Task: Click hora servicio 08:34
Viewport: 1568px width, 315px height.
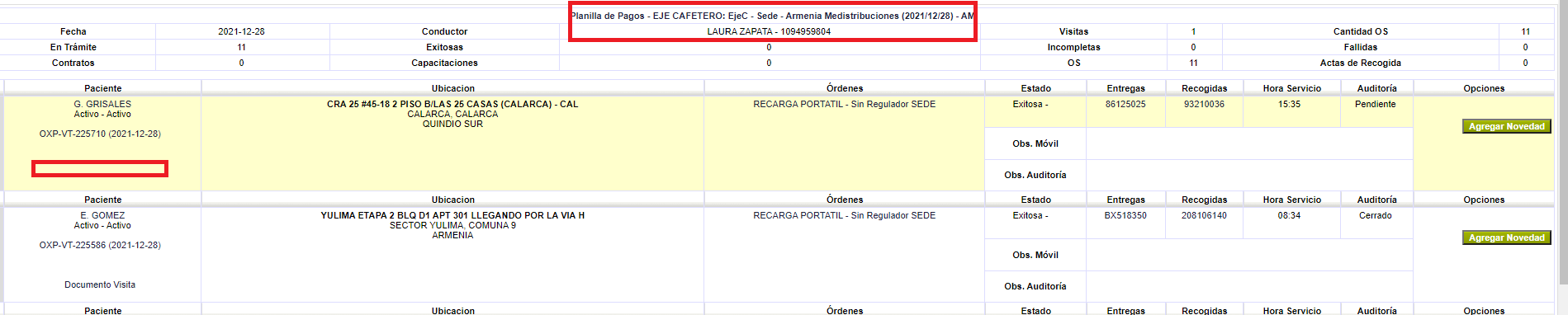Action: (1289, 215)
